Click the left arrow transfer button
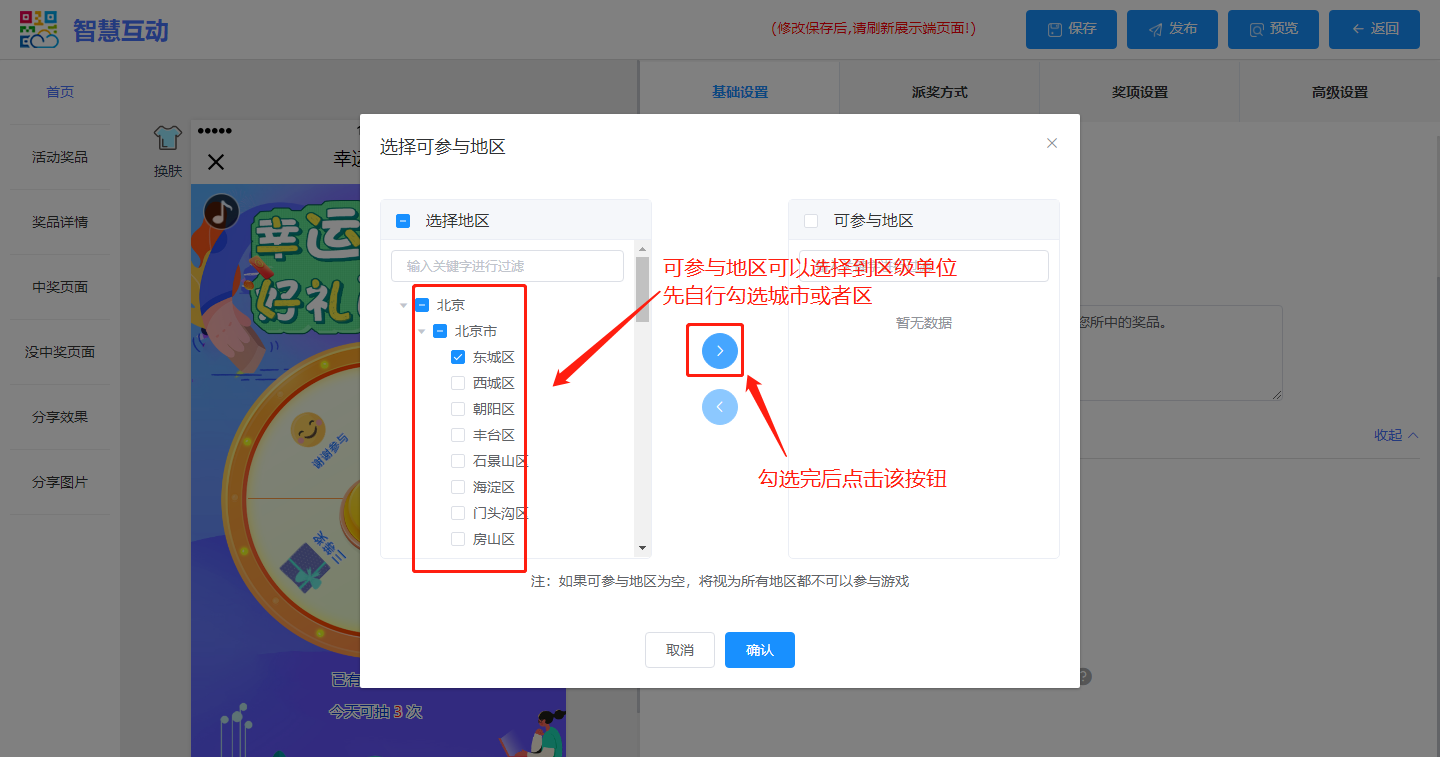The image size is (1440, 757). click(719, 407)
